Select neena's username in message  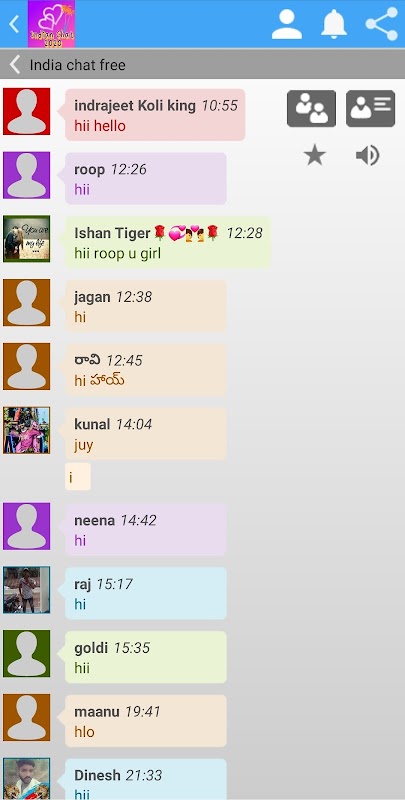(94, 520)
